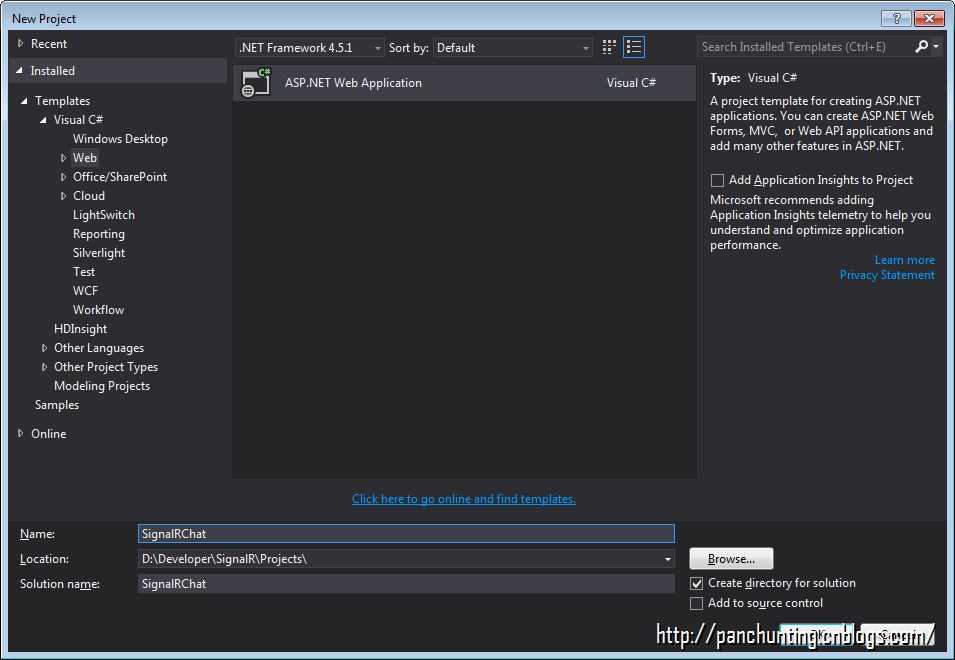
Task: Select Silverlight category
Action: pyautogui.click(x=99, y=253)
